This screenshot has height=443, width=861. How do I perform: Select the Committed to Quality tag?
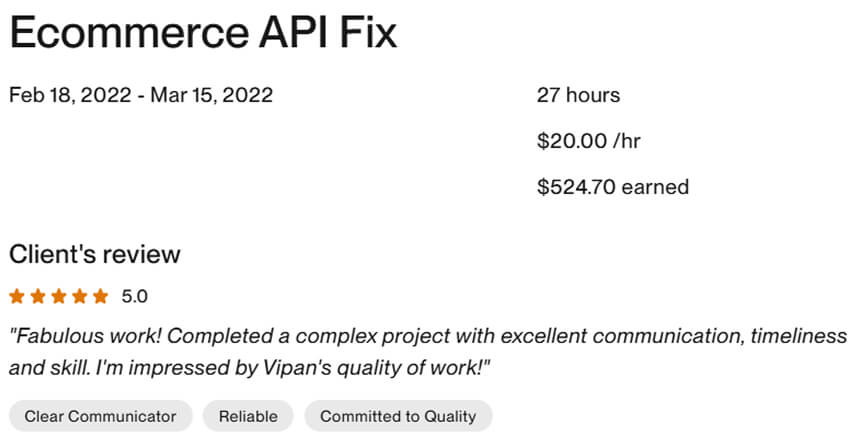398,416
